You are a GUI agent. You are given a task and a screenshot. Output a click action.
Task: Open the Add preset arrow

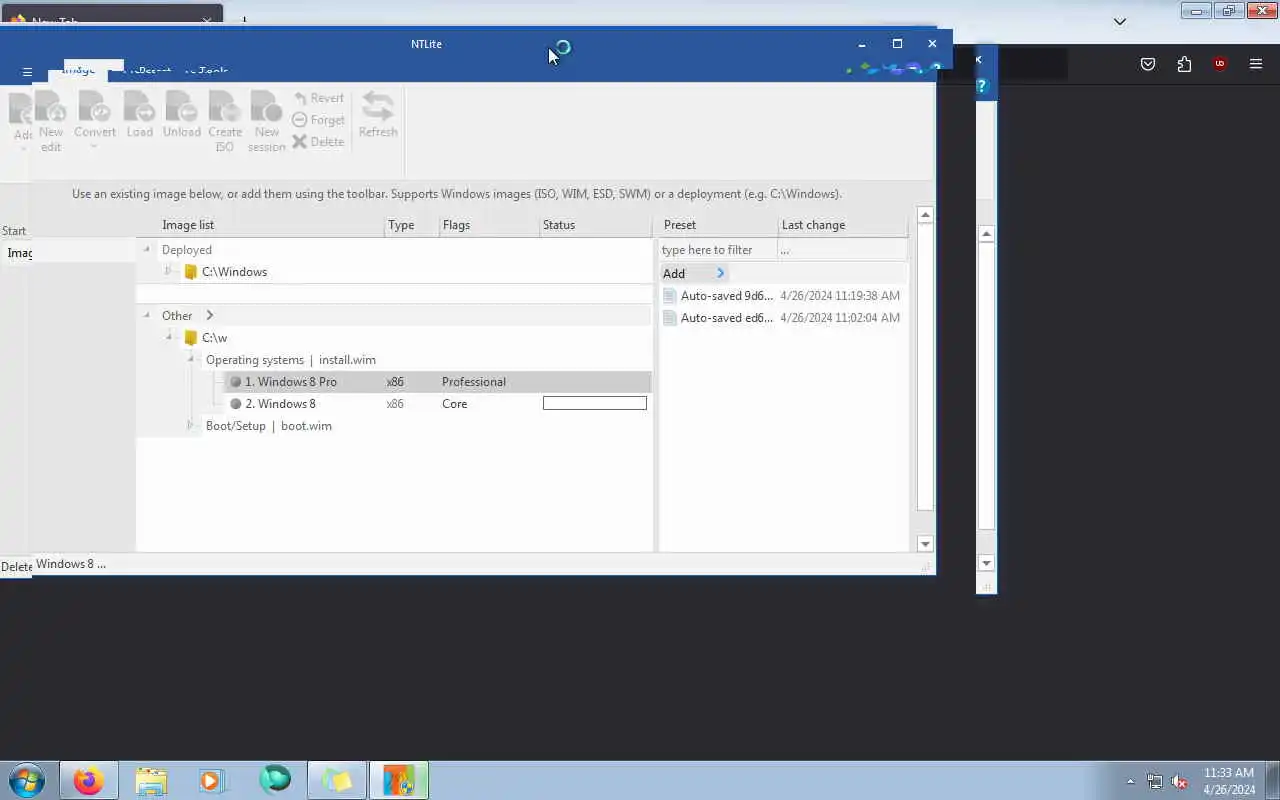pos(720,274)
